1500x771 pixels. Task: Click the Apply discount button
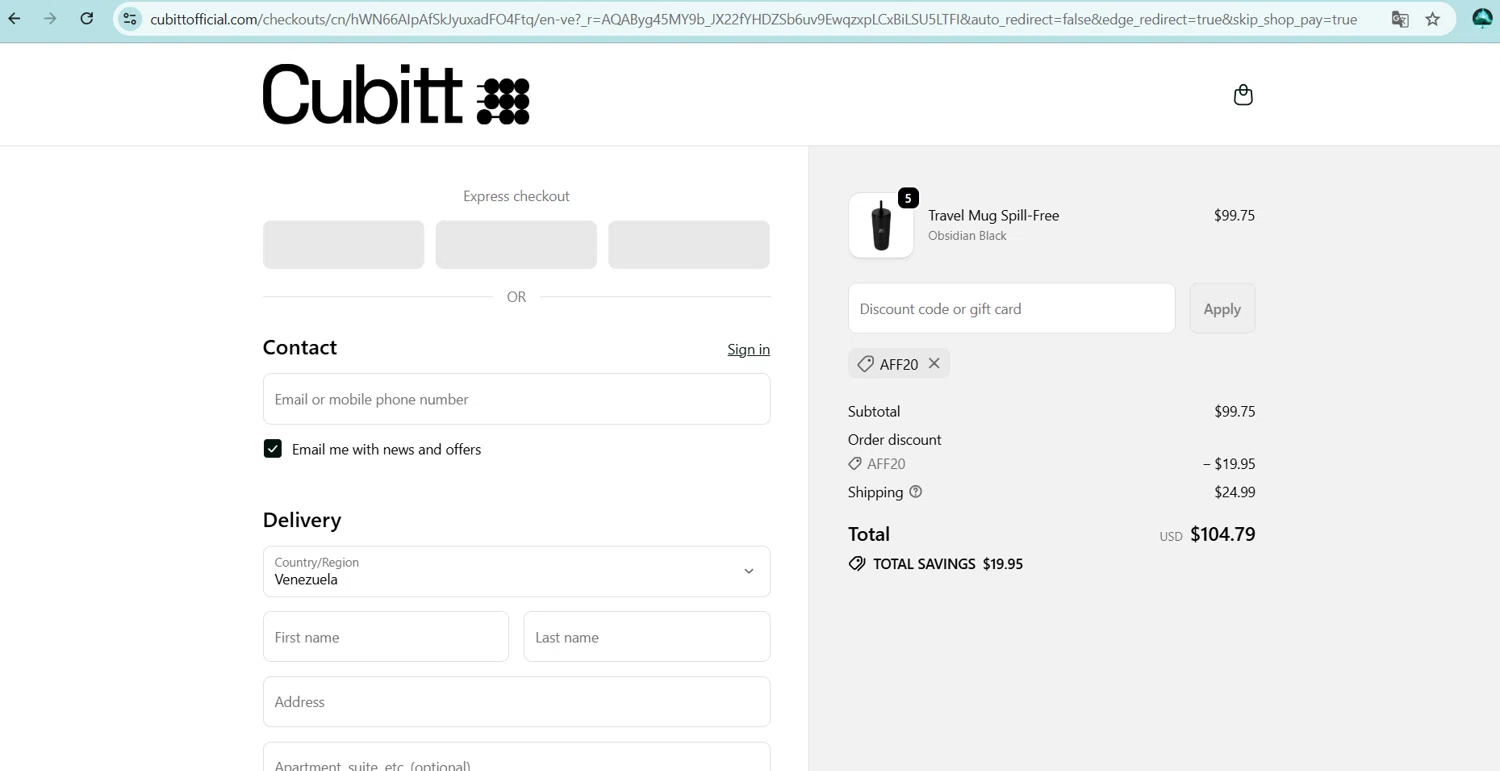click(x=1222, y=308)
